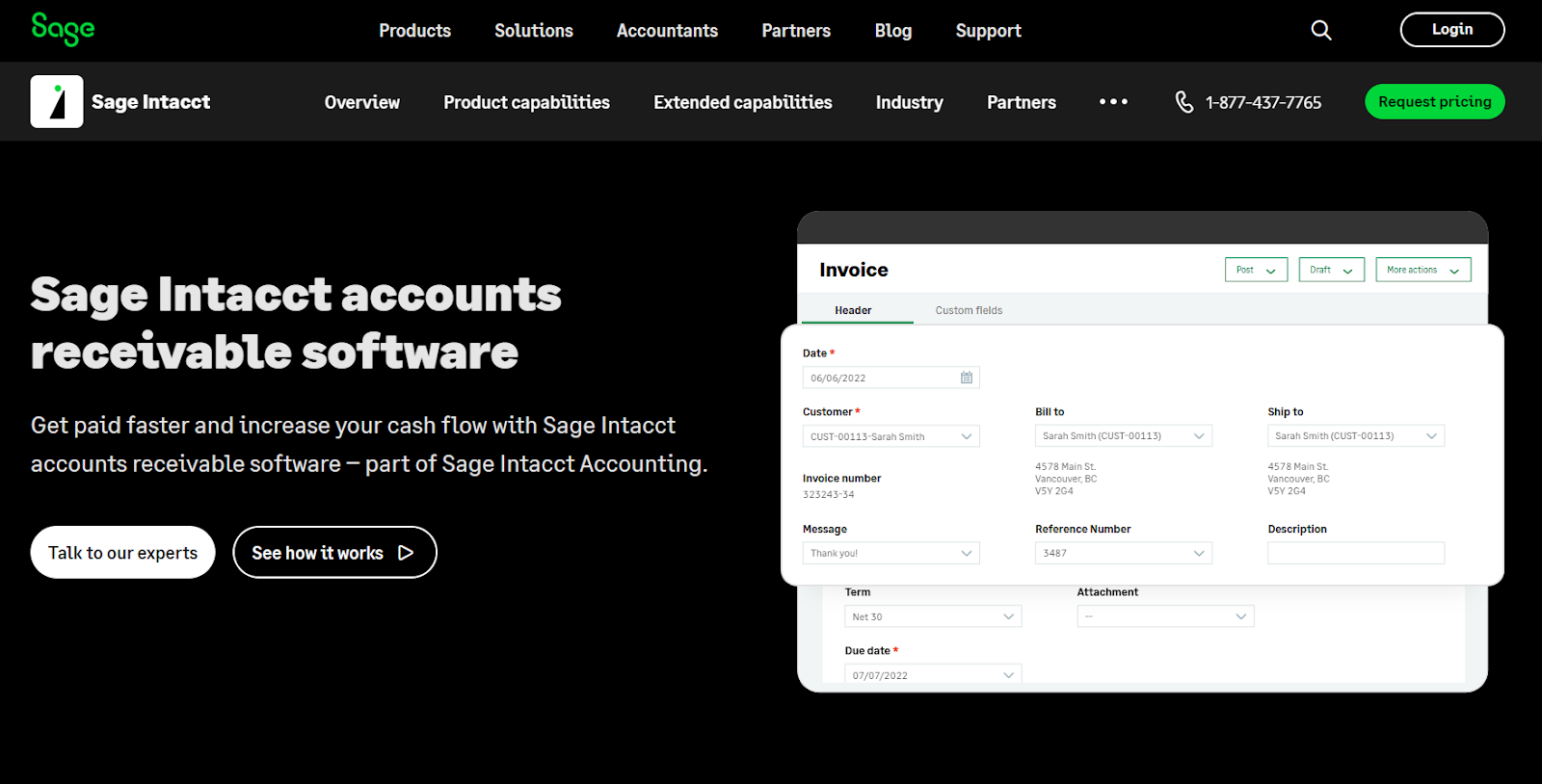Open Extended capabilities section
1542x784 pixels.
point(743,101)
